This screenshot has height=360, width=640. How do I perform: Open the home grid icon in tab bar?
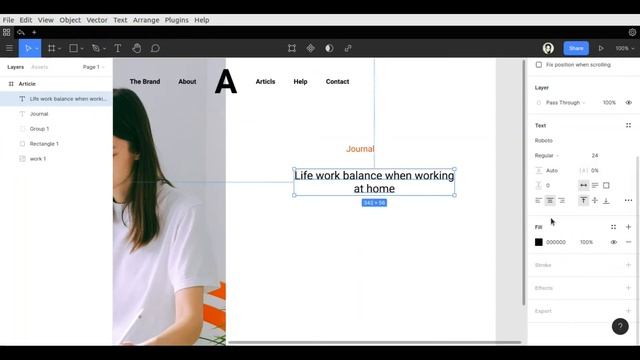pyautogui.click(x=7, y=32)
